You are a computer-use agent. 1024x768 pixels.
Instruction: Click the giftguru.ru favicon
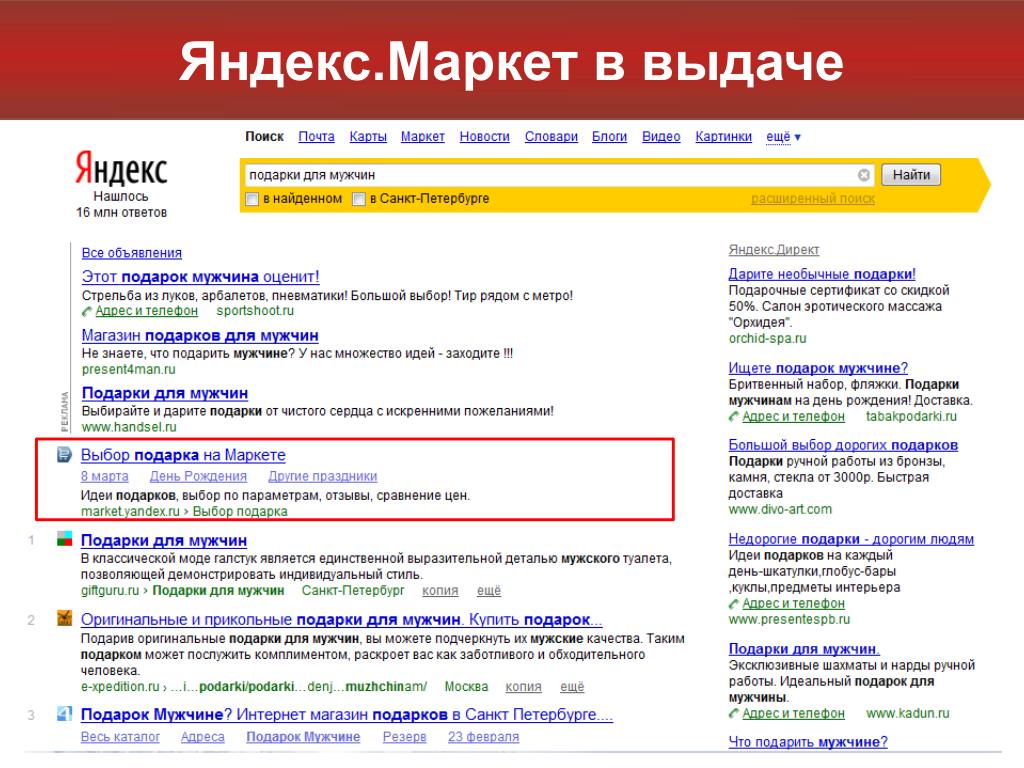coord(65,539)
